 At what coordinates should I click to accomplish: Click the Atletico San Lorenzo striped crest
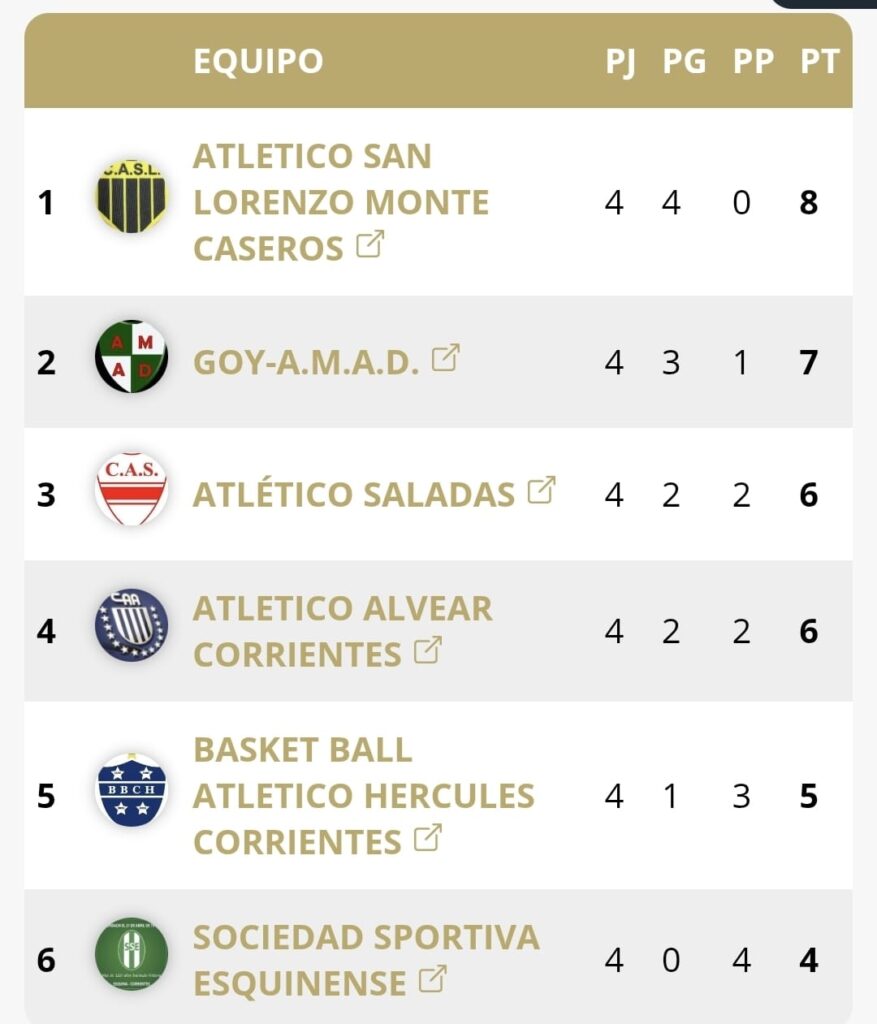coord(131,197)
